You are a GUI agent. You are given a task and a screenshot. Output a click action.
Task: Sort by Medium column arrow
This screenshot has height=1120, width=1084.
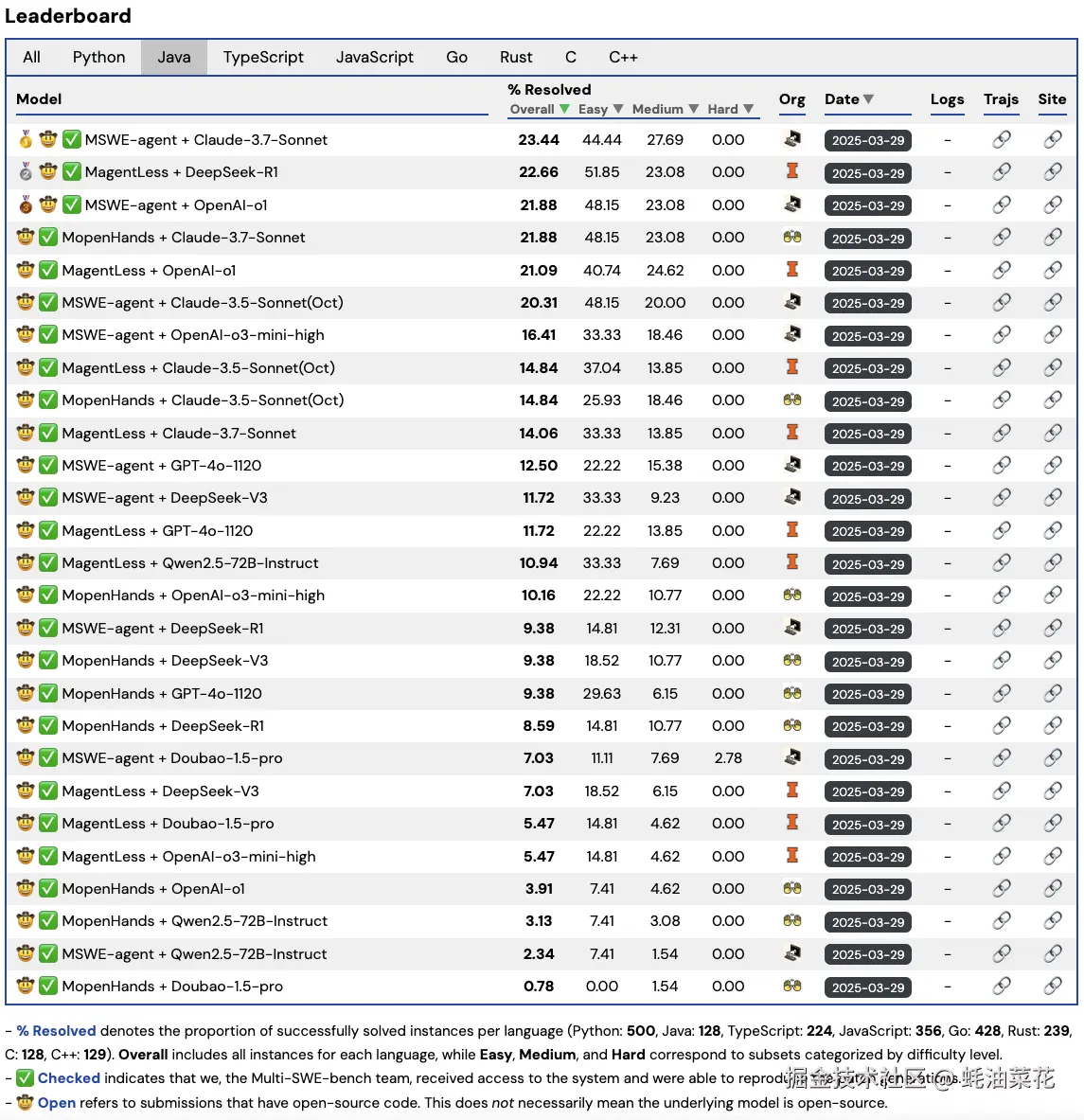click(693, 109)
